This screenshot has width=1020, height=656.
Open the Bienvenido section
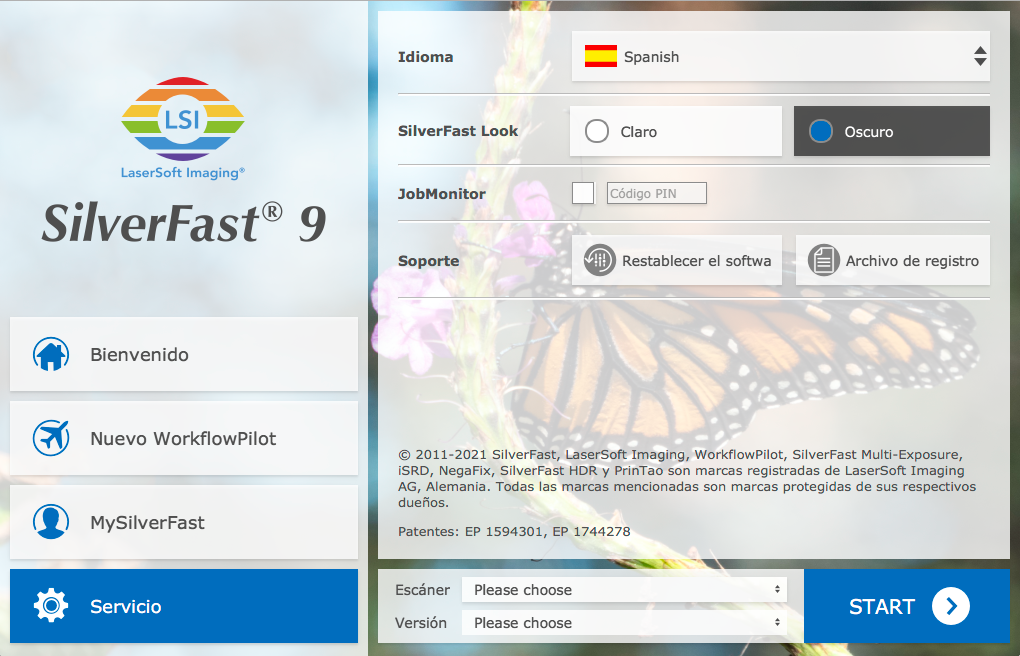coord(184,354)
